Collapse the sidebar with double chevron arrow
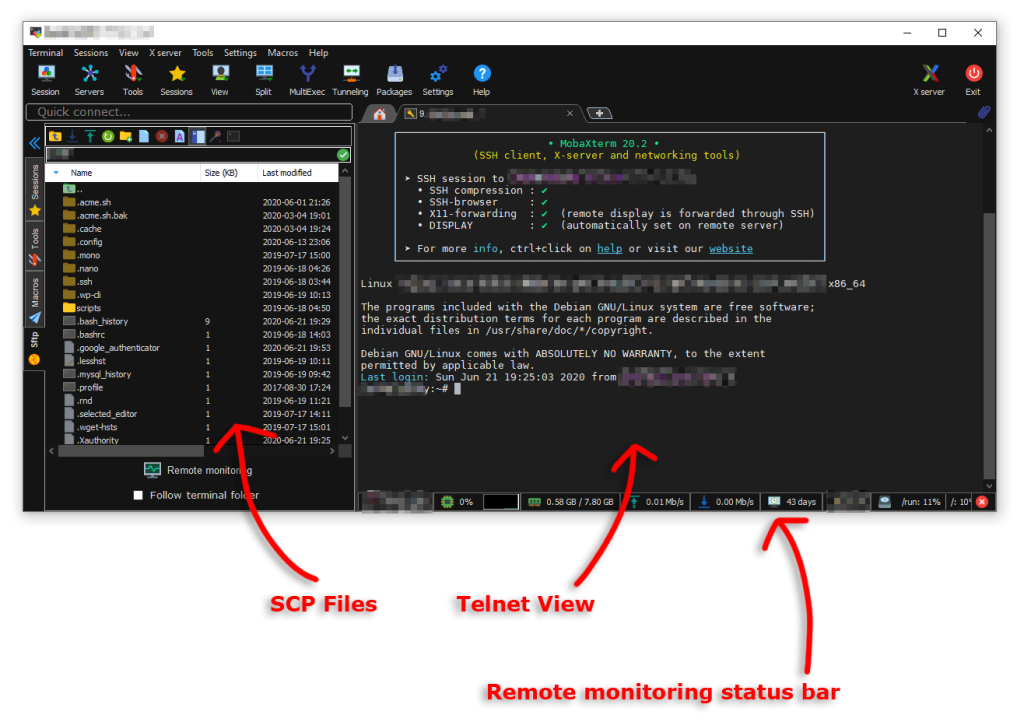Viewport: 1024px width, 722px height. tap(35, 143)
